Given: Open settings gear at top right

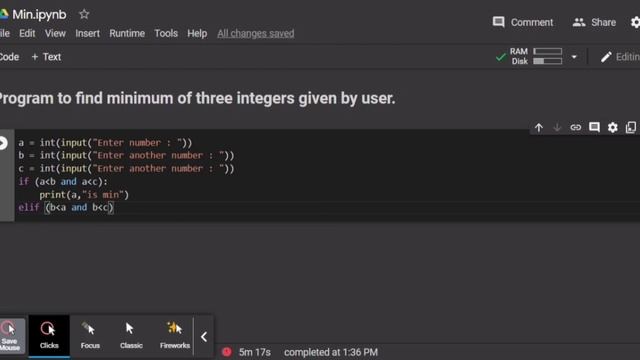Looking at the screenshot, I should coord(635,22).
